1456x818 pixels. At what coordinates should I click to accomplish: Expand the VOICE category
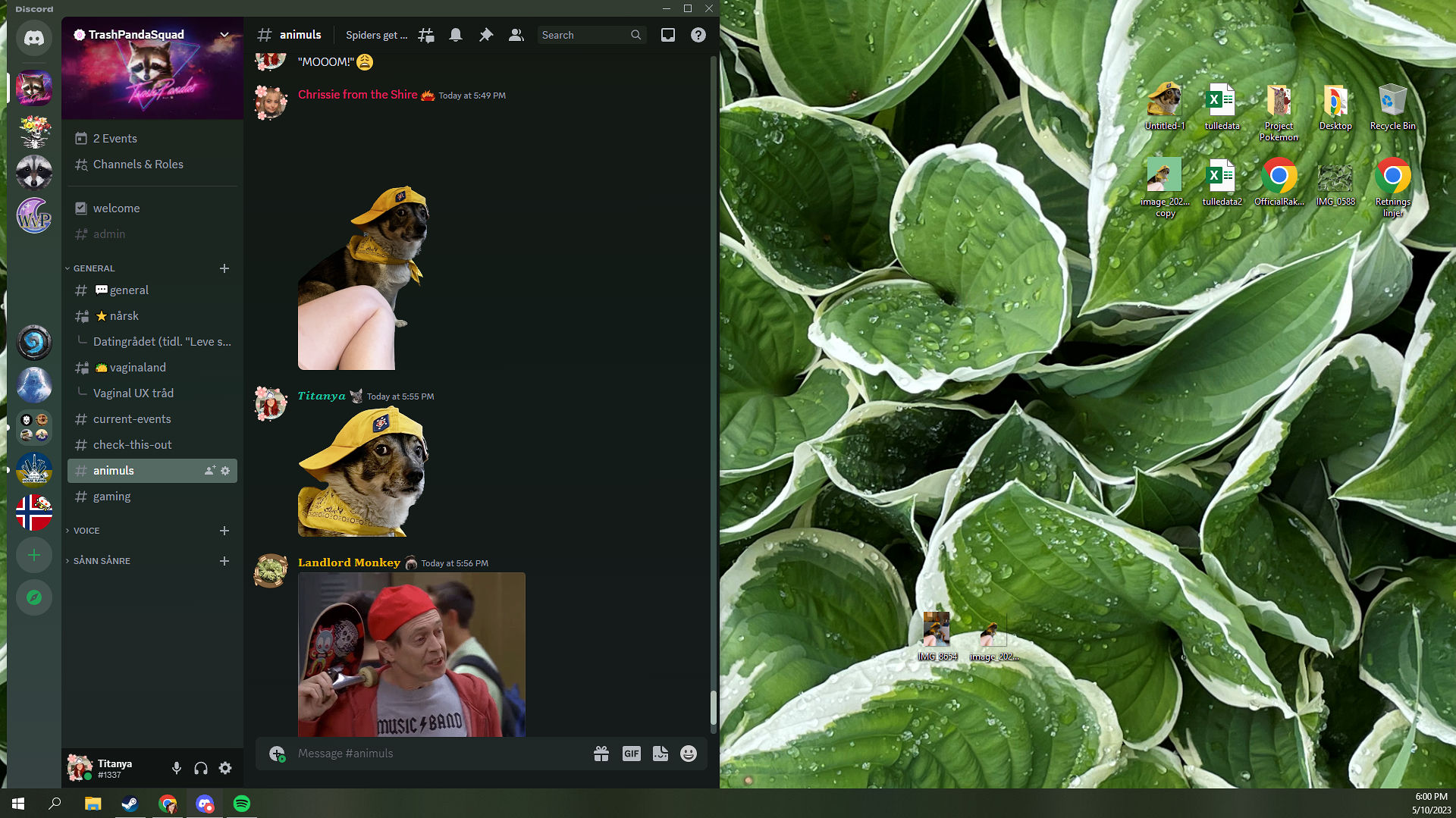tap(86, 530)
